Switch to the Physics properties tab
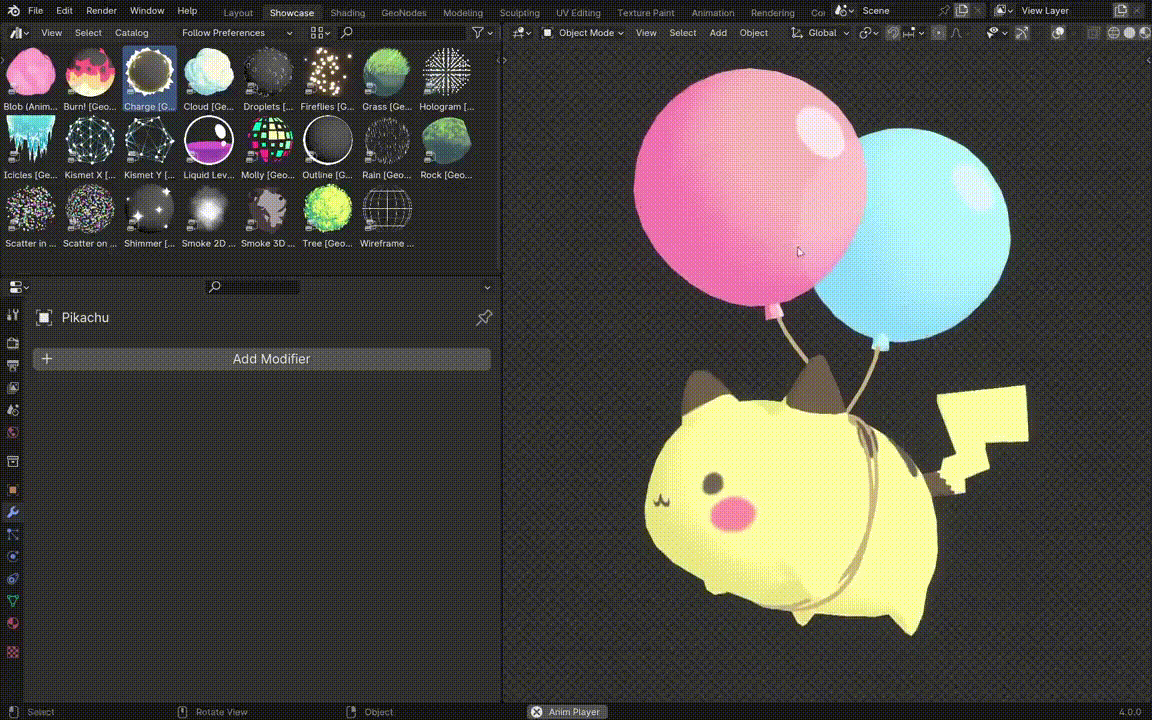The image size is (1152, 720). 13,556
